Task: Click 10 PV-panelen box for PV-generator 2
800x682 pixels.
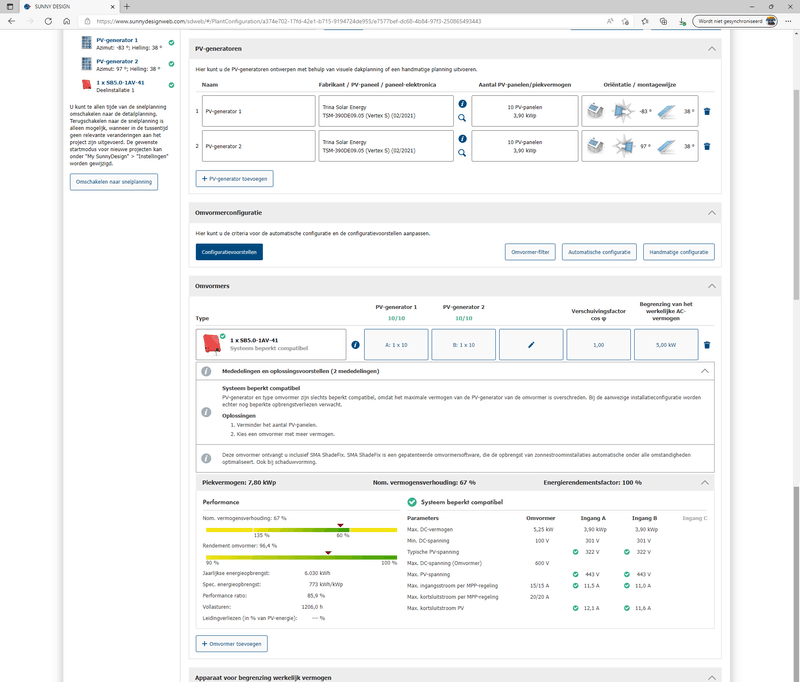Action: pyautogui.click(x=524, y=146)
